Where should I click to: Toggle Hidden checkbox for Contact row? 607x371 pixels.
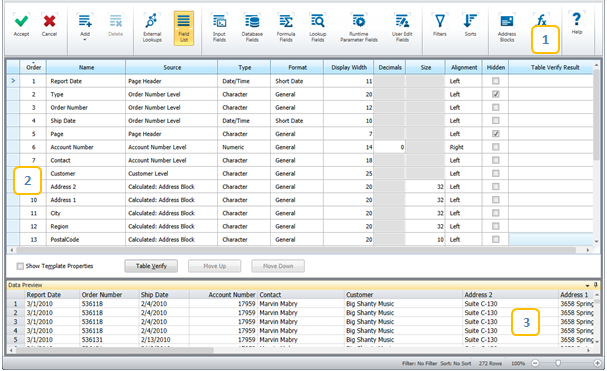point(496,160)
